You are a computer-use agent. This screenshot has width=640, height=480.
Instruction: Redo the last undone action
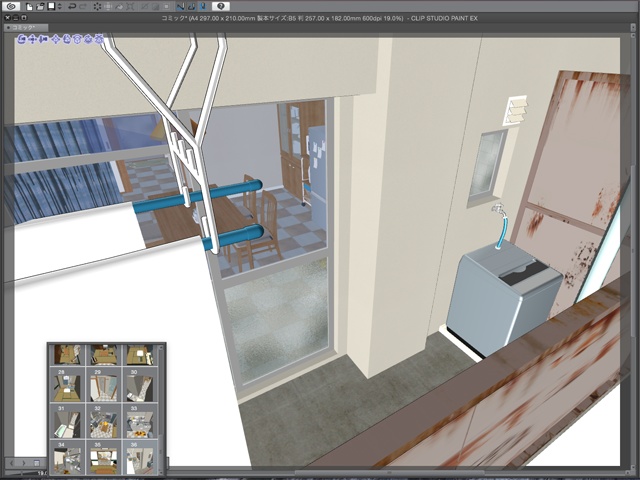[83, 6]
